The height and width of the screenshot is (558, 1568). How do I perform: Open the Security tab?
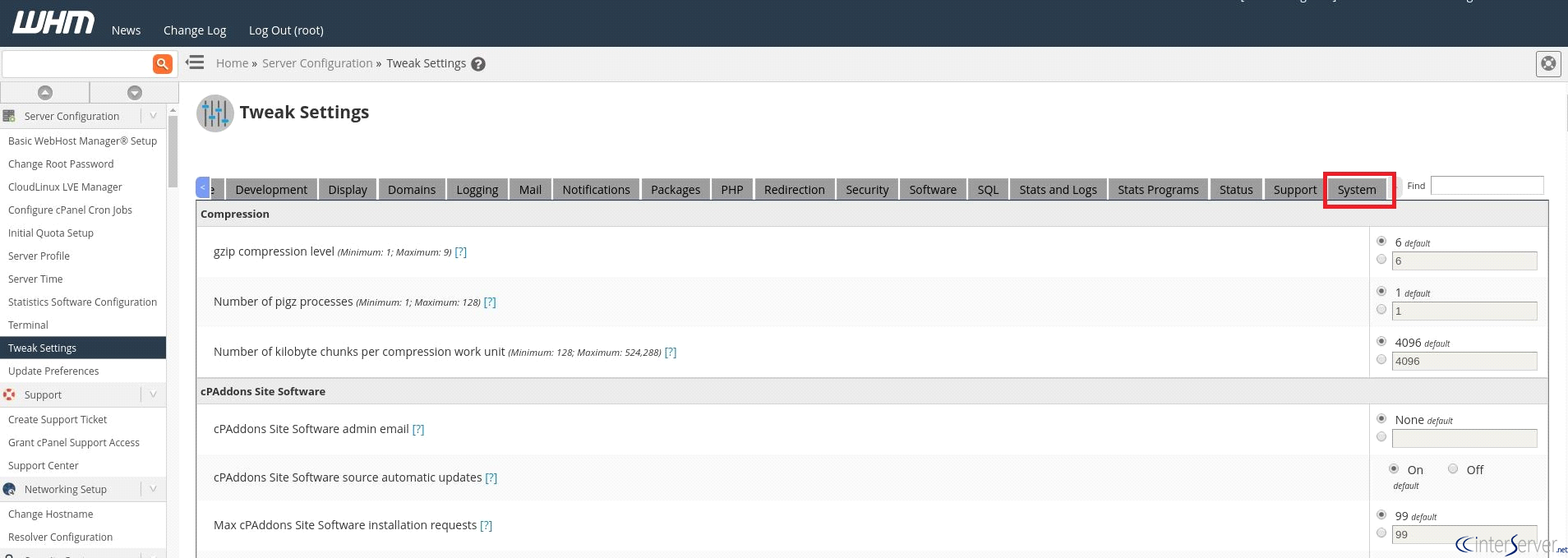coord(867,190)
